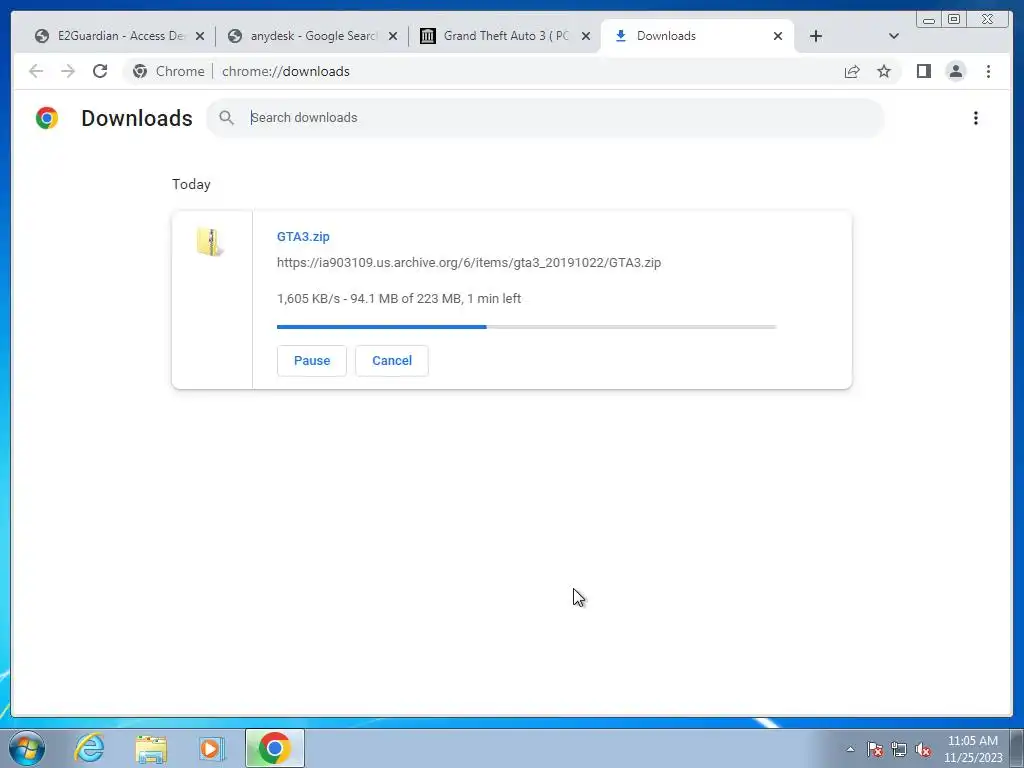This screenshot has height=768, width=1024.
Task: Open the network tray icon
Action: 899,749
